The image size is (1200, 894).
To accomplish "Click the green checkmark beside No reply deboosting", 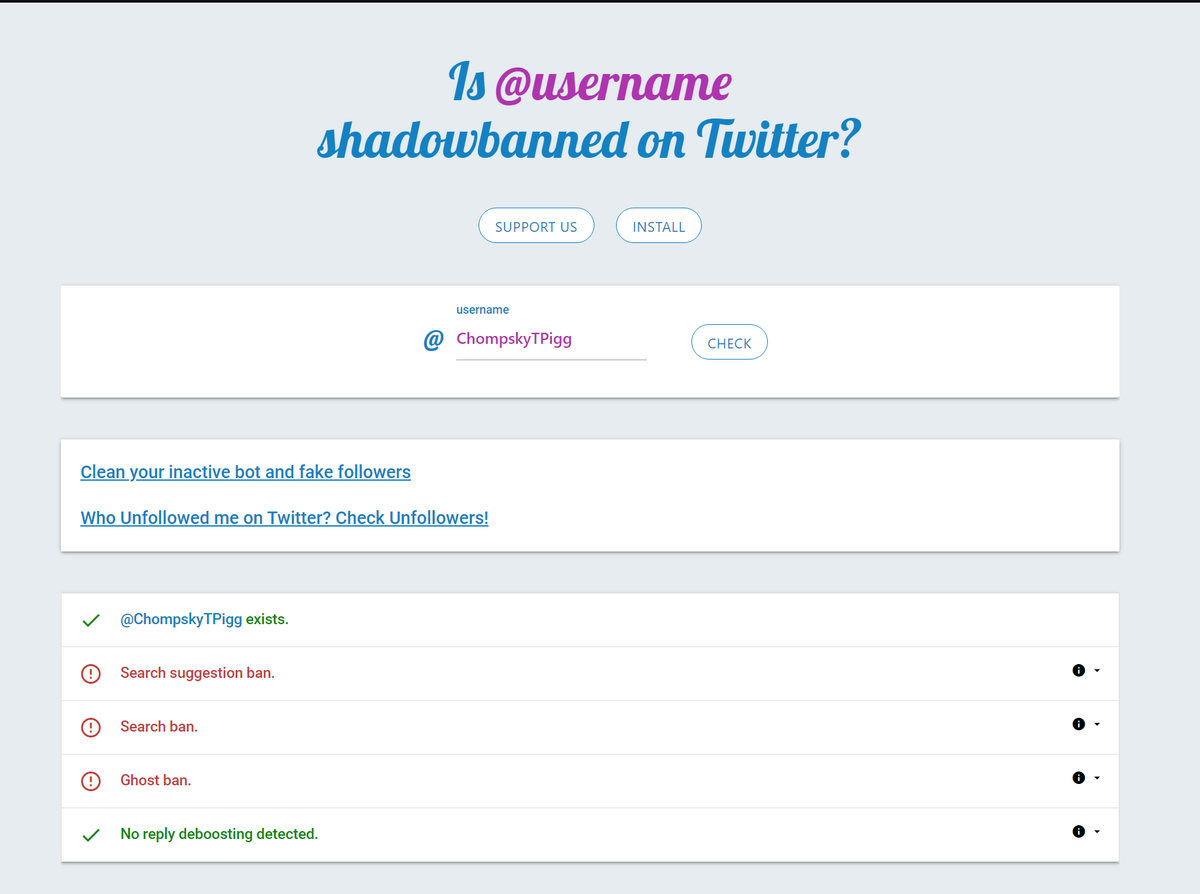I will coord(91,835).
